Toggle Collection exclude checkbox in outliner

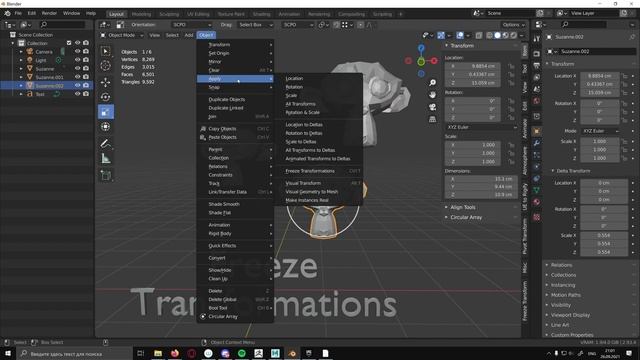pyautogui.click(x=69, y=43)
